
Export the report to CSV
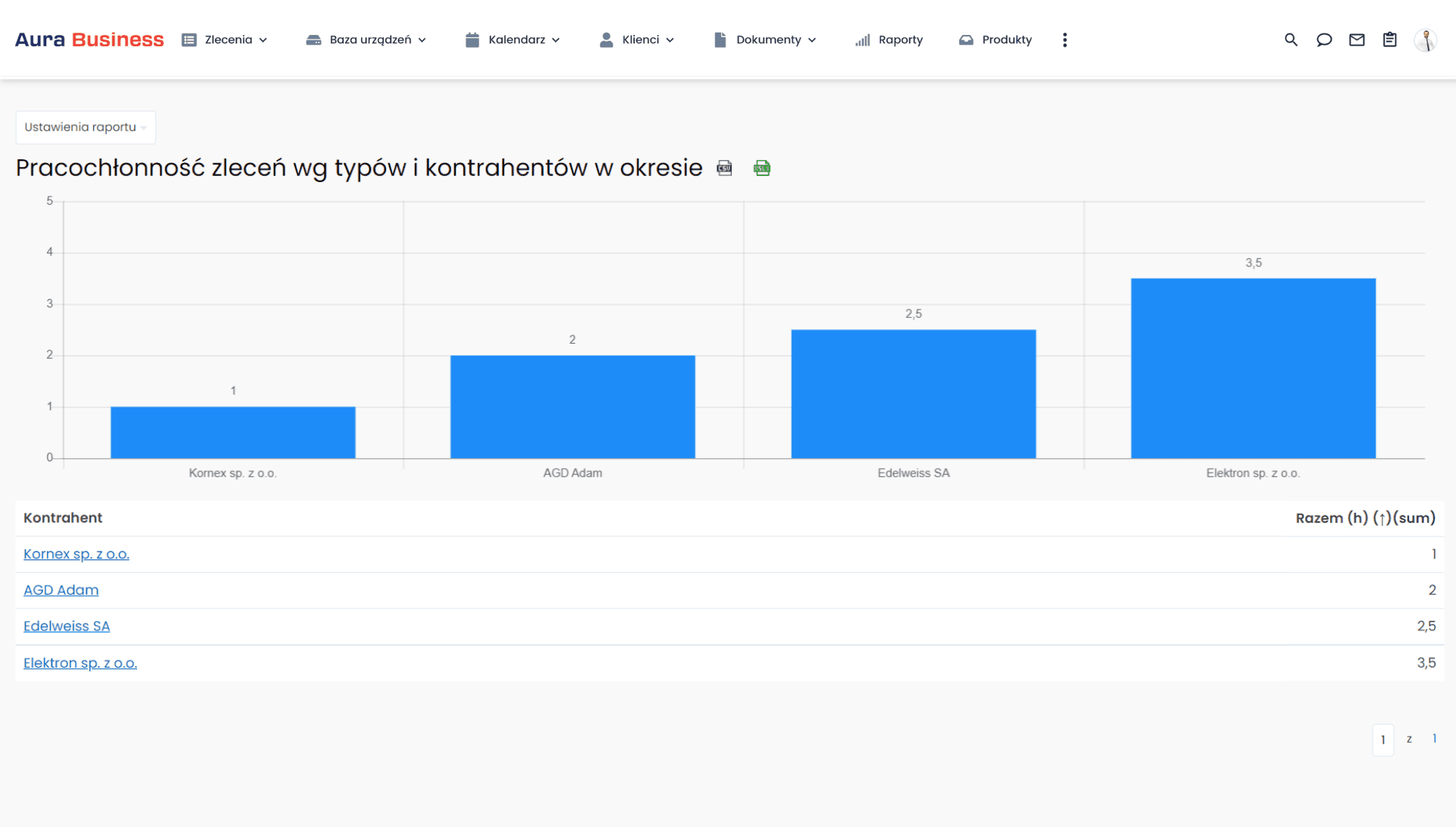coord(724,168)
